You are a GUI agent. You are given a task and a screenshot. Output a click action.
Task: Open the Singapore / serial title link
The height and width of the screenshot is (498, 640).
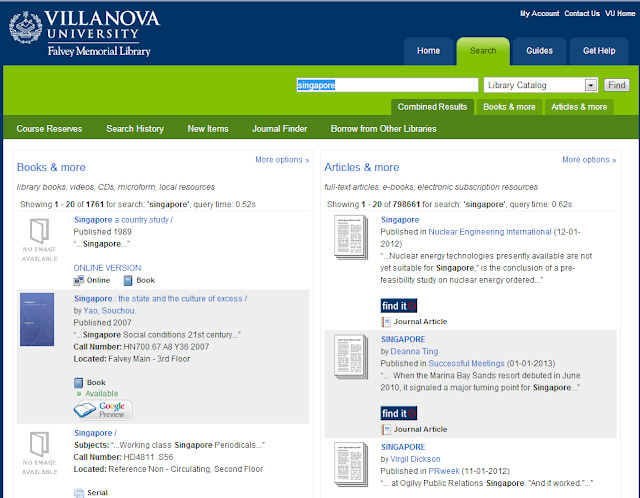pyautogui.click(x=95, y=433)
